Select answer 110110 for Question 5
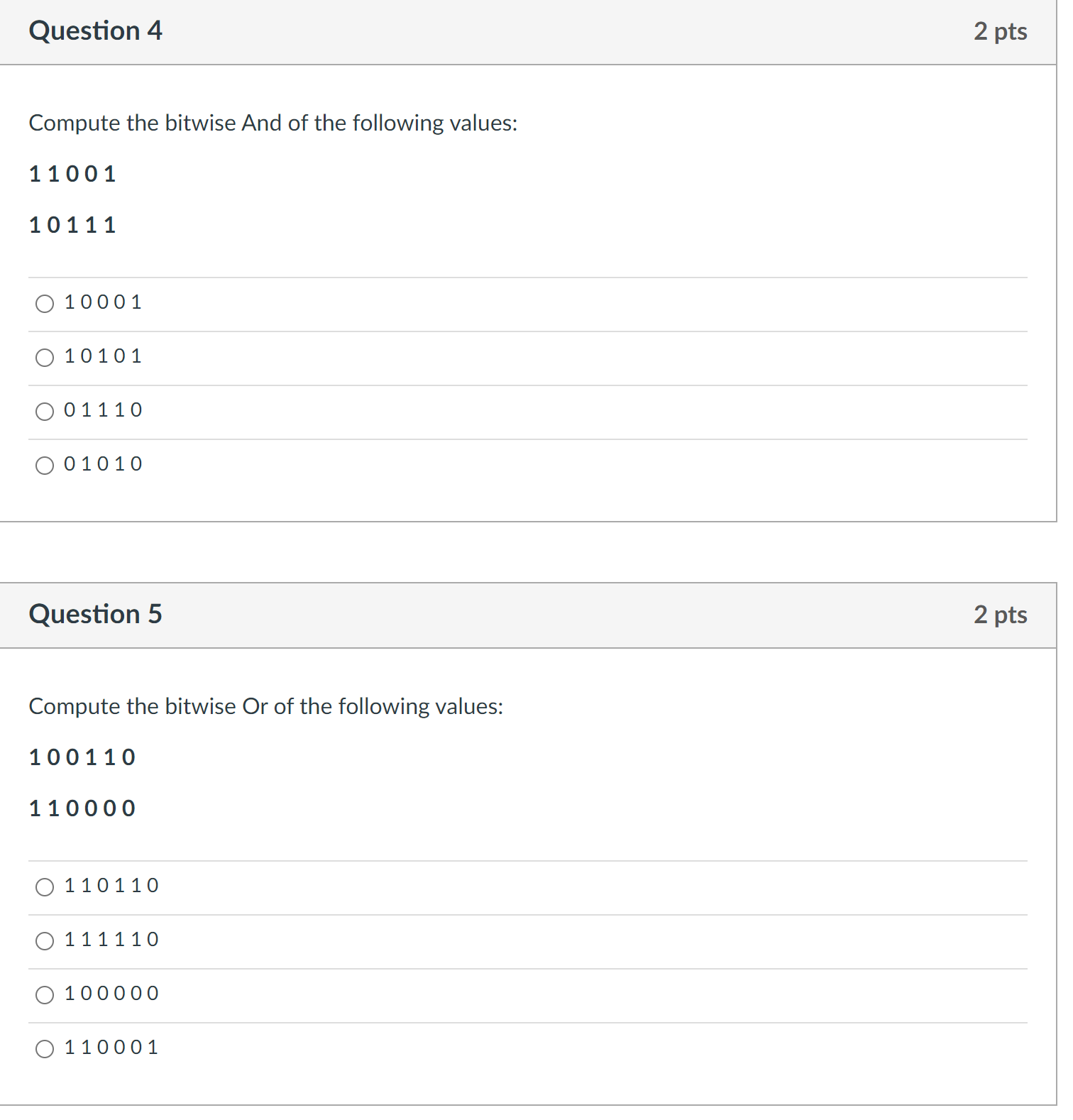 tap(45, 886)
